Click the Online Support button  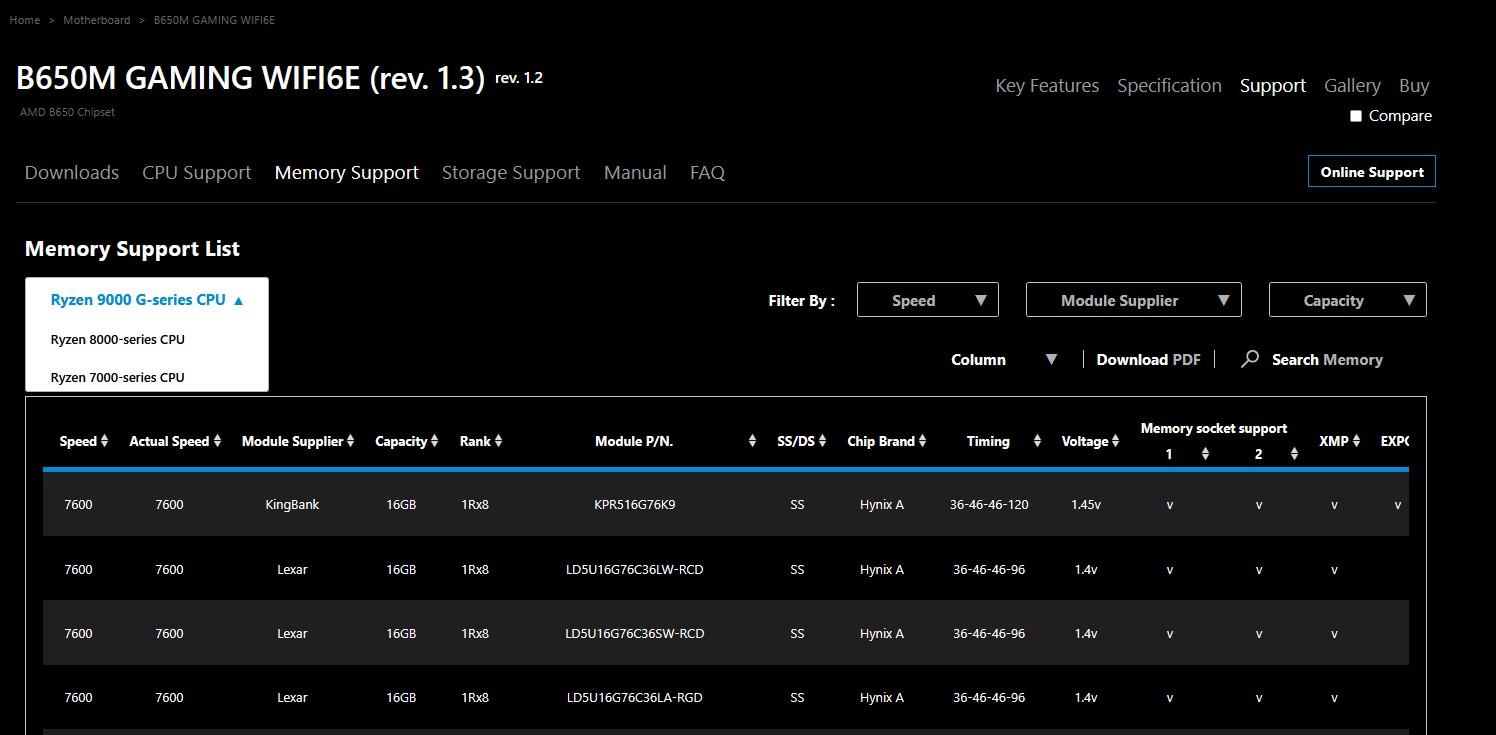tap(1371, 172)
